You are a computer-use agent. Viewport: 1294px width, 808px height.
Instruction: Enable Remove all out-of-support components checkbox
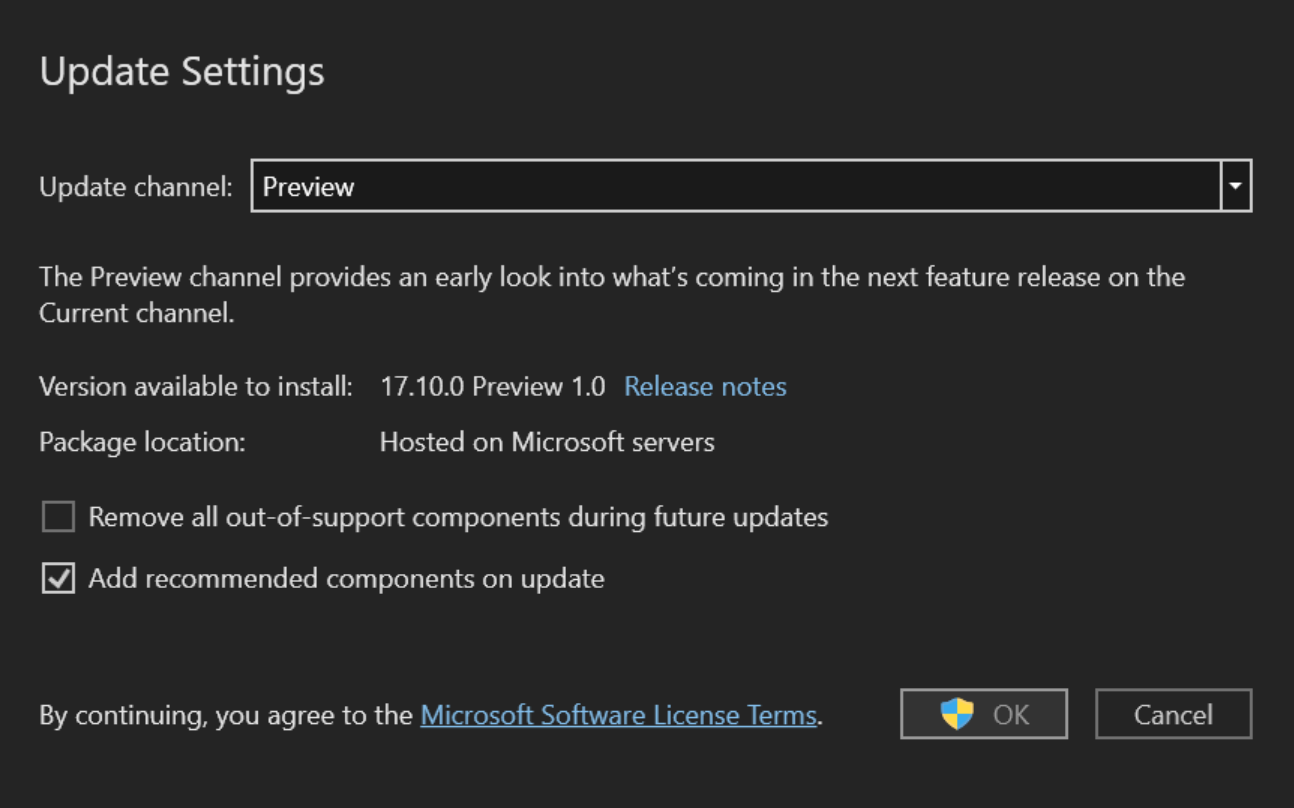[x=58, y=517]
